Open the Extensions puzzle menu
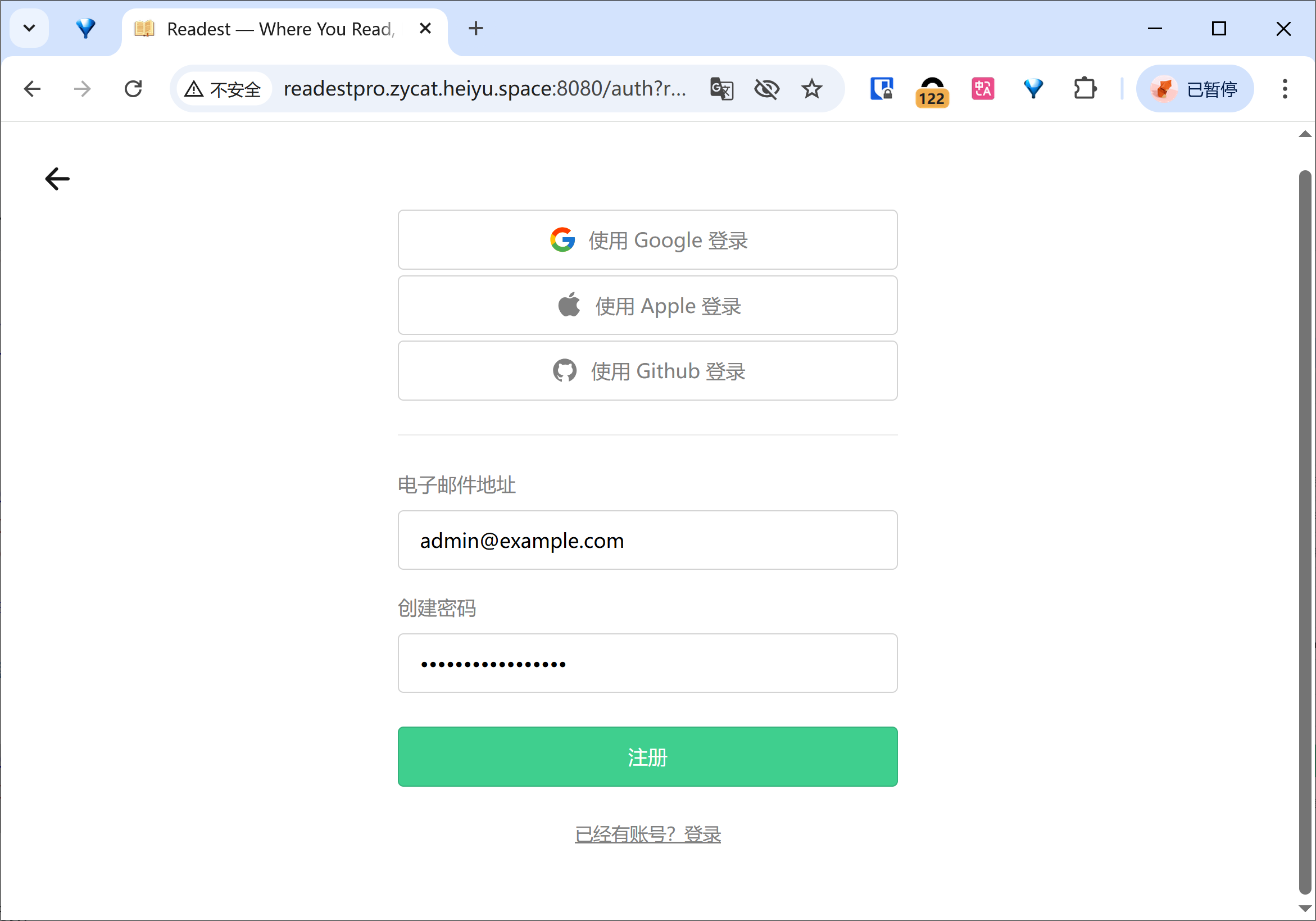1316x921 pixels. (1084, 89)
